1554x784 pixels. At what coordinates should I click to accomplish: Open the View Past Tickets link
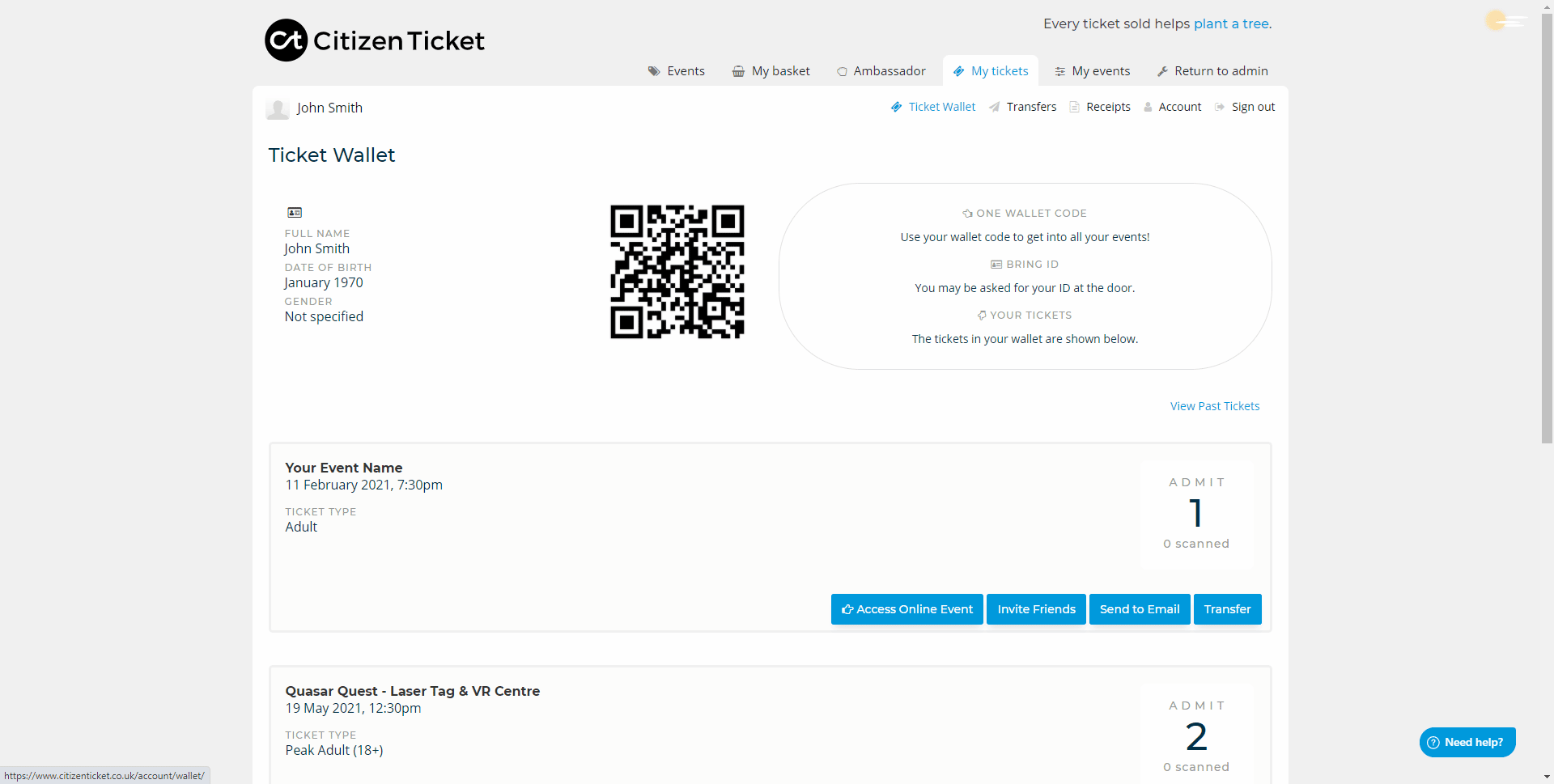coord(1215,406)
